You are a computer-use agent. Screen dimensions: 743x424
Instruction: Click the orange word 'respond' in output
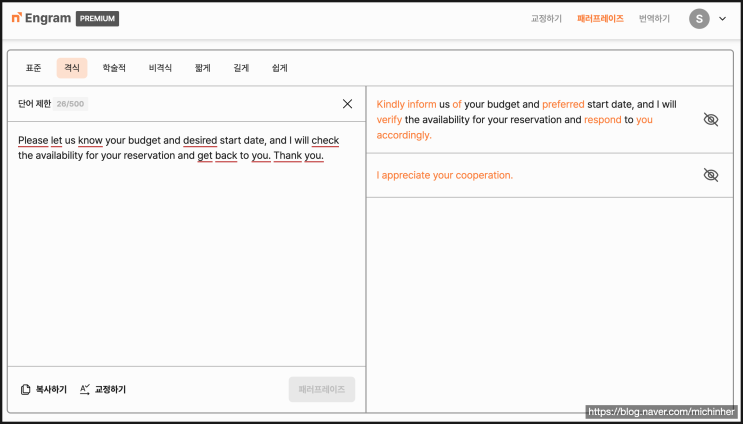[x=602, y=120]
